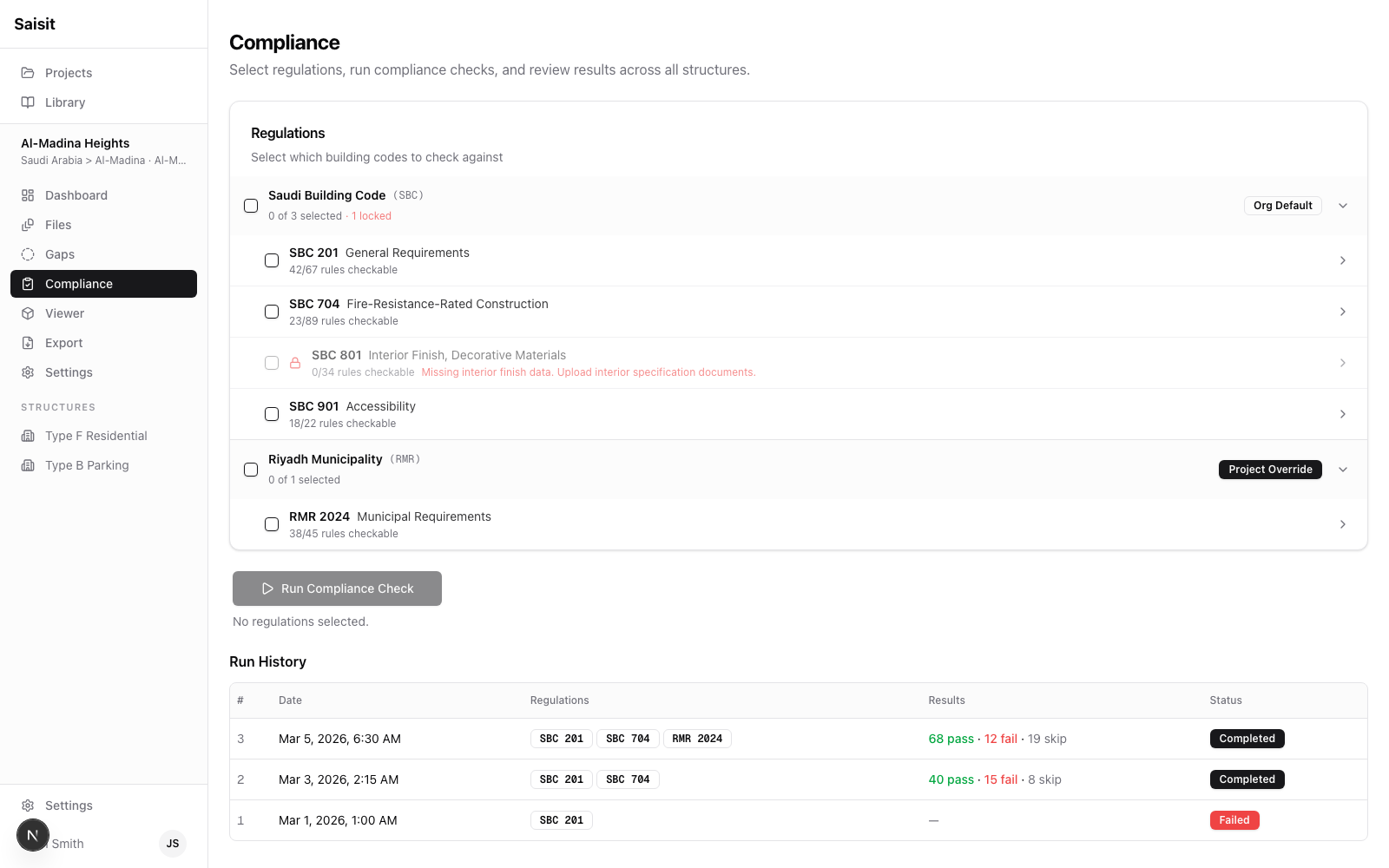The image size is (1389, 868).
Task: Check the Riyadh Municipality group checkbox
Action: point(251,470)
